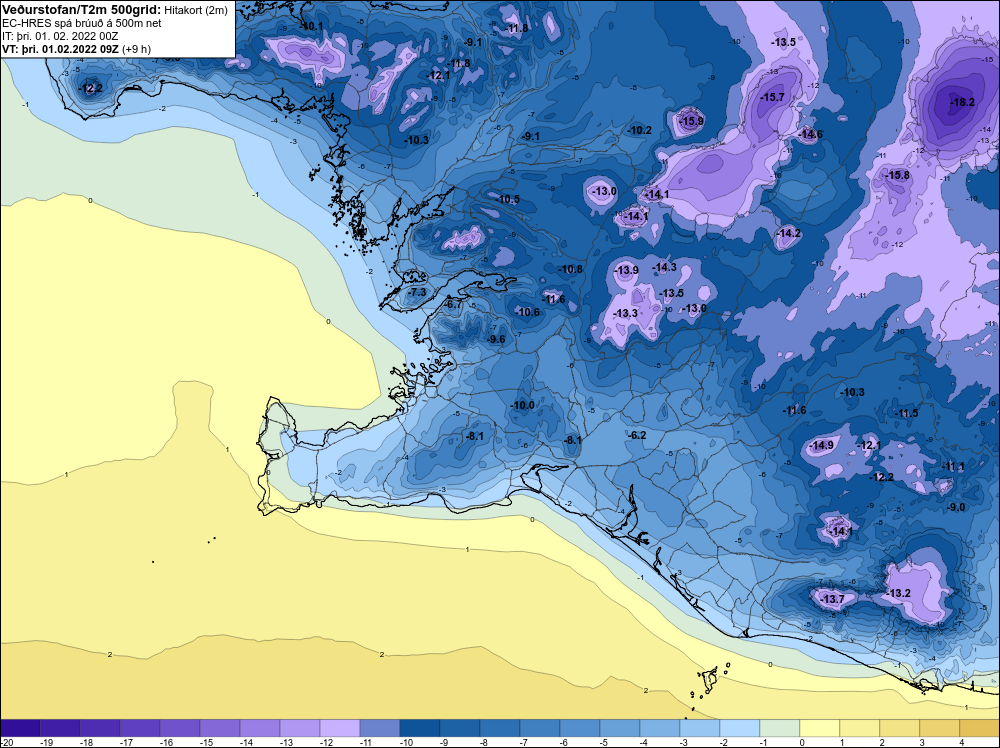
Task: Select the -15.8 temperature value
Action: (x=897, y=175)
